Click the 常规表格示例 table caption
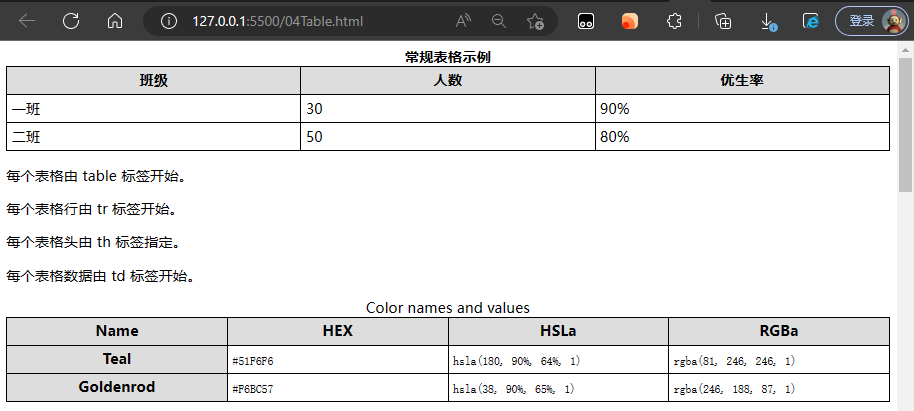The height and width of the screenshot is (411, 914). (x=448, y=57)
